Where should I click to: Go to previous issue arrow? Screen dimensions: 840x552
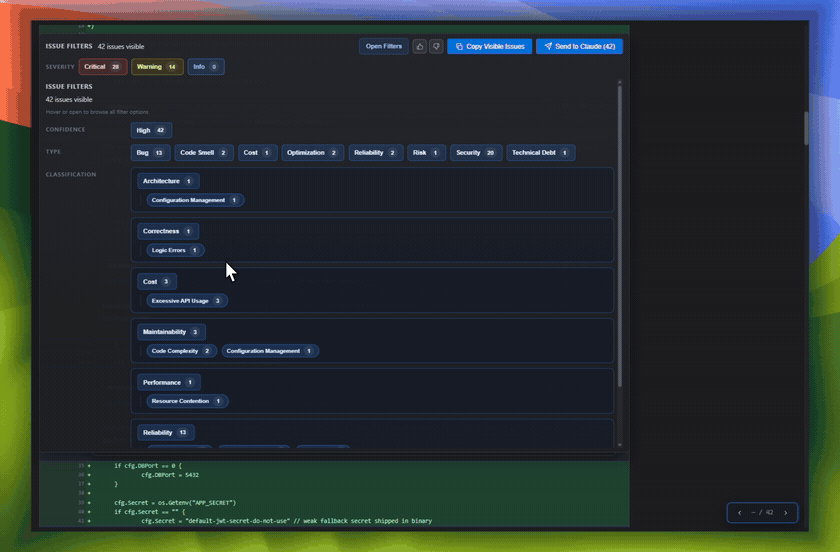pos(740,513)
